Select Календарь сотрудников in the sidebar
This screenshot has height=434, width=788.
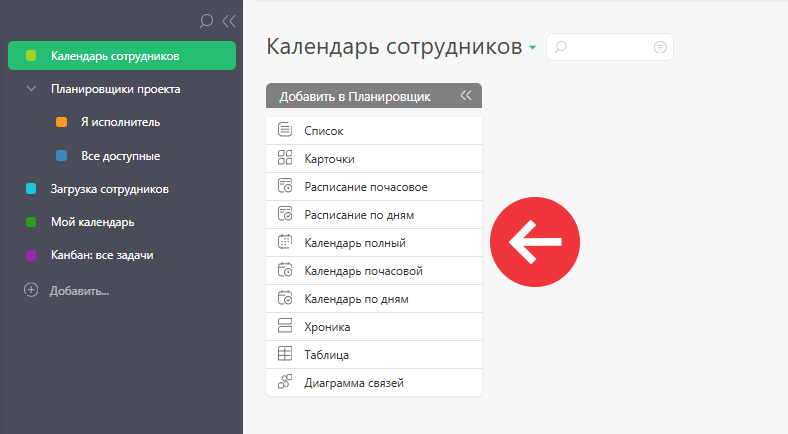click(122, 56)
